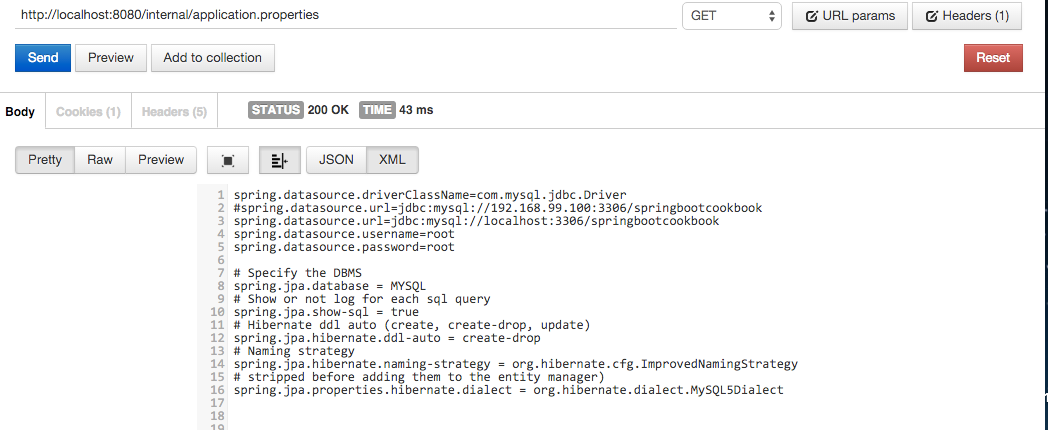This screenshot has height=430, width=1048.
Task: Click the fullscreen response view icon
Action: [x=228, y=160]
